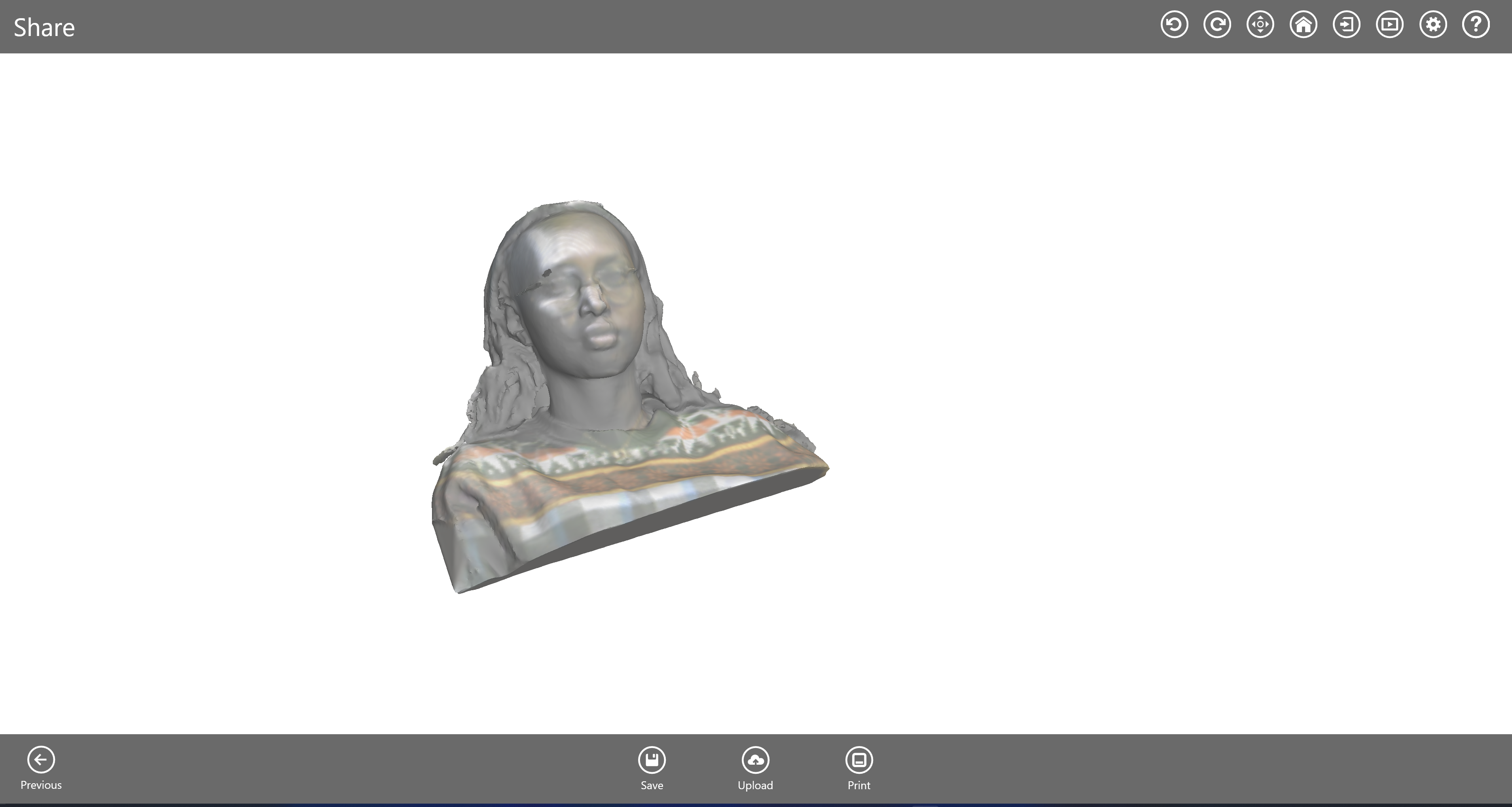
Task: Click the cloud Upload icon
Action: [756, 760]
